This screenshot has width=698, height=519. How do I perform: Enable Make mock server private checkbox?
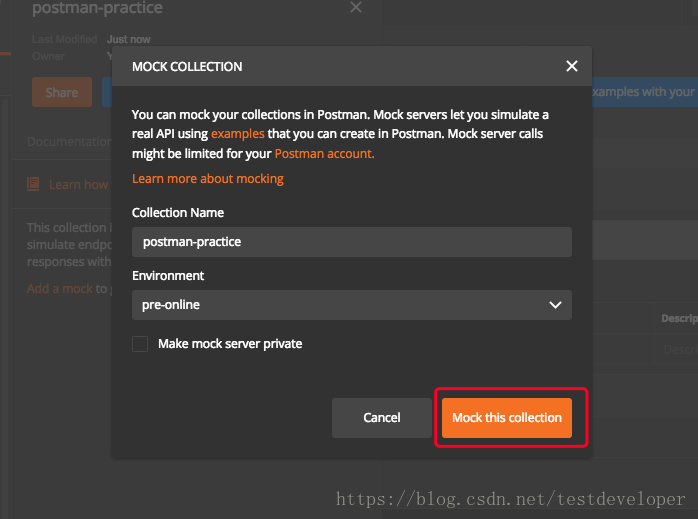141,344
